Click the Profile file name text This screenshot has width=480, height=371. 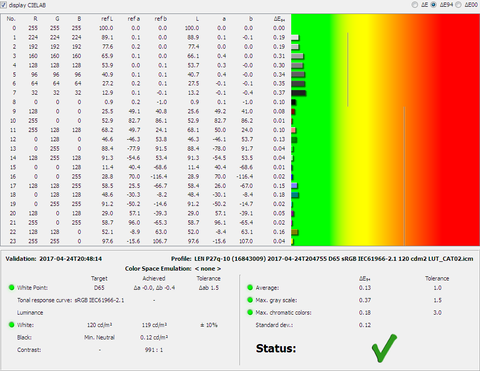point(334,259)
